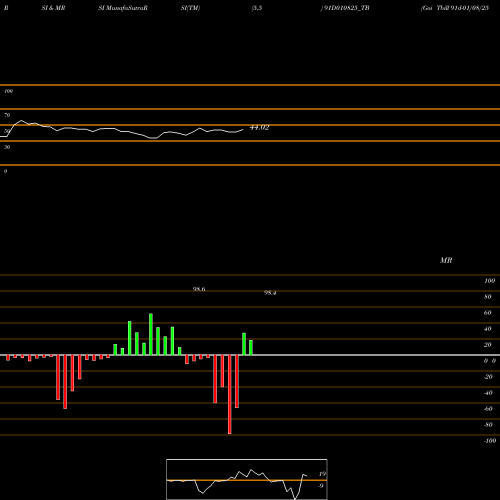Click the 30 level label on RSI axis
The width and height of the screenshot is (500, 500).
[x=7, y=147]
